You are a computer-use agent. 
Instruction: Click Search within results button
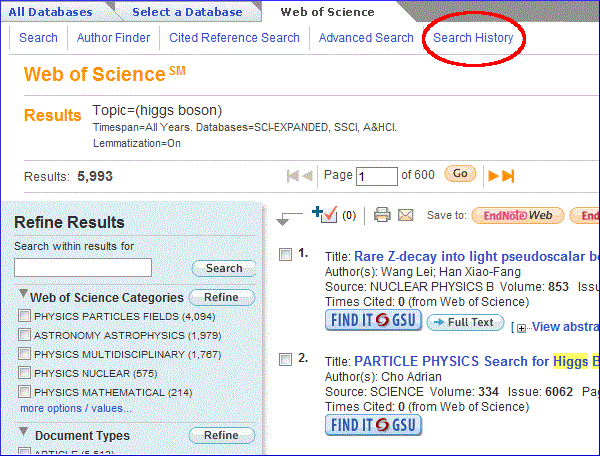click(224, 268)
